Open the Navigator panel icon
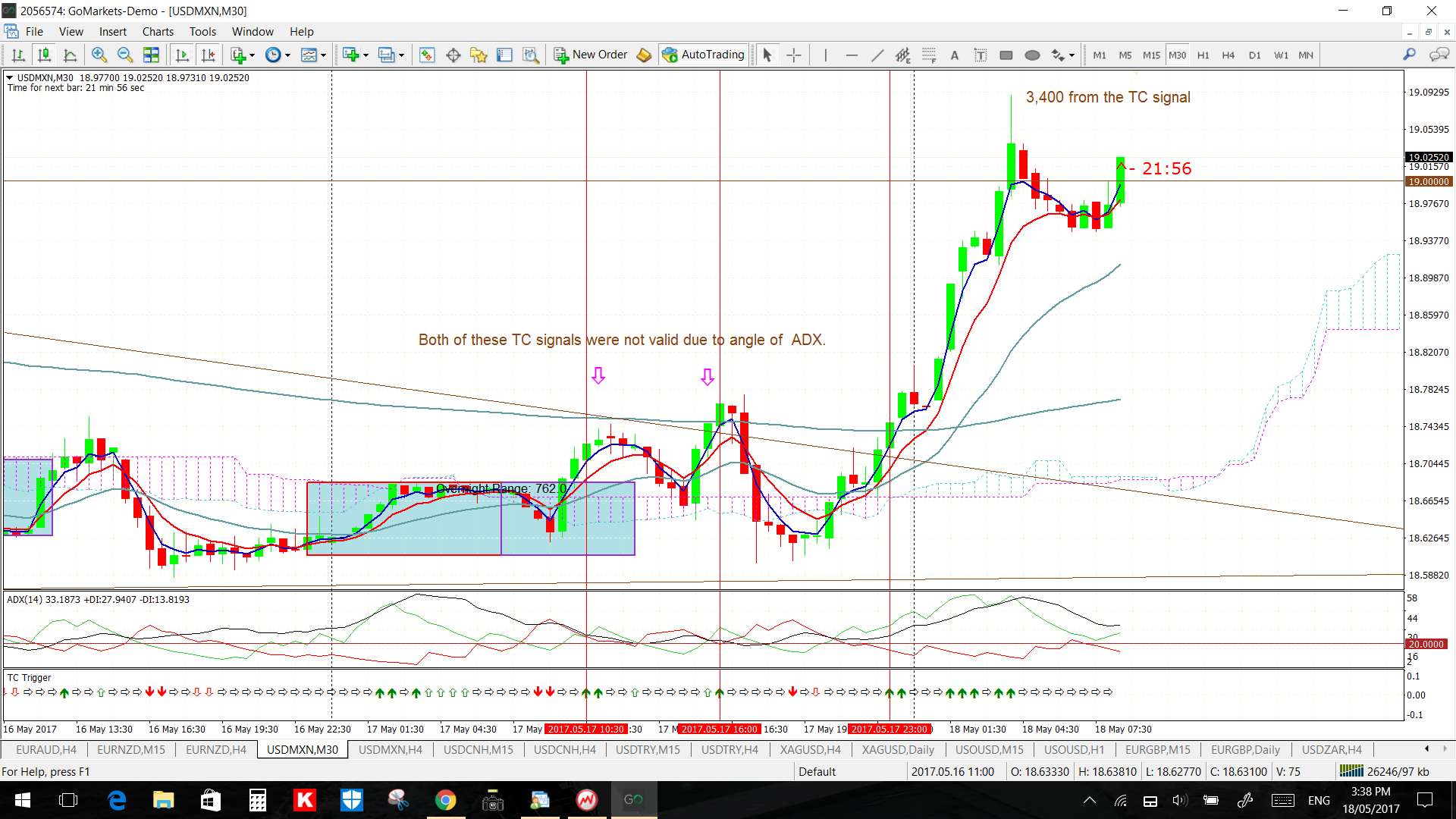 coord(479,55)
